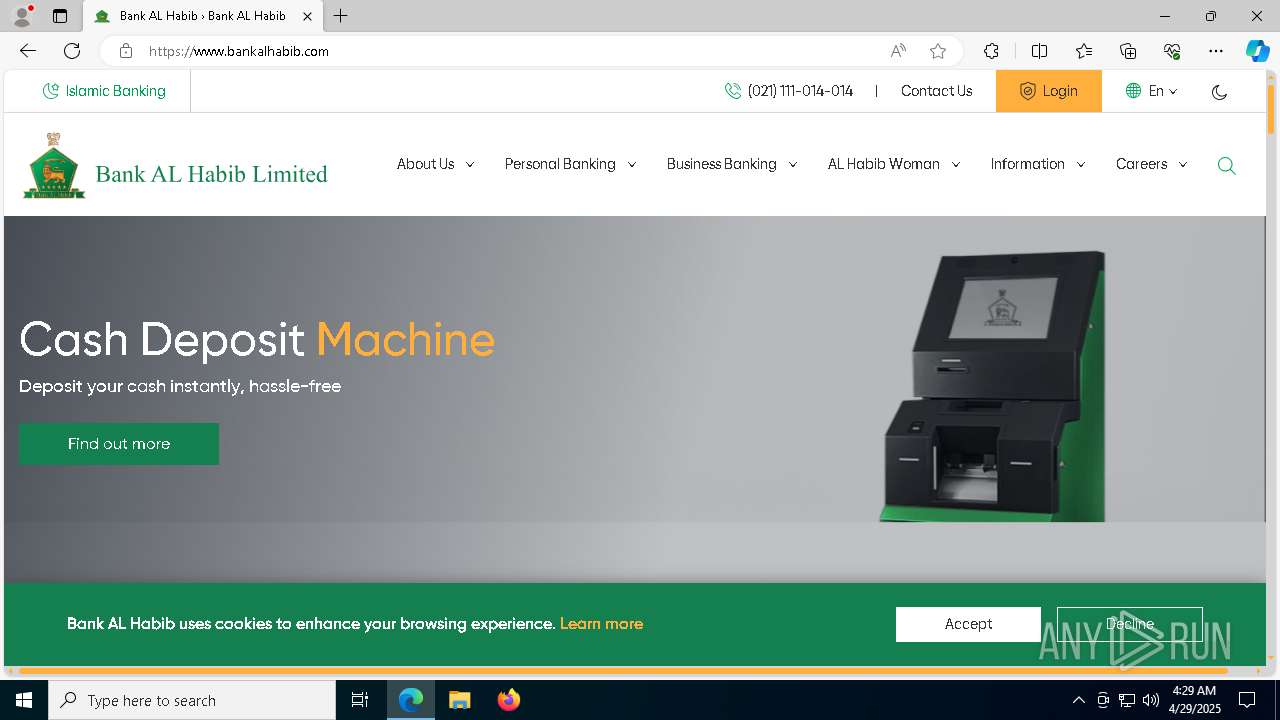Click chevron beside About Us
The width and height of the screenshot is (1280, 720).
click(x=470, y=165)
